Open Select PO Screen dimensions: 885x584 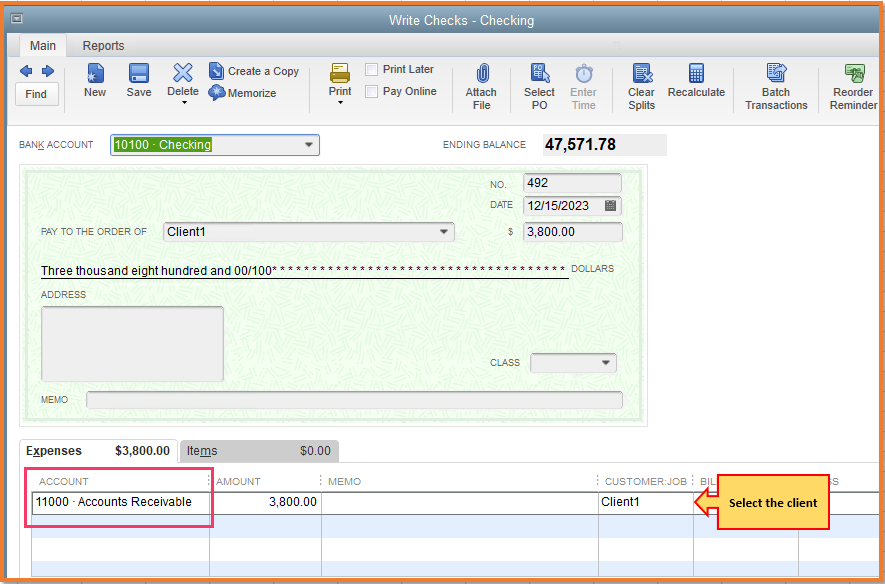point(540,86)
